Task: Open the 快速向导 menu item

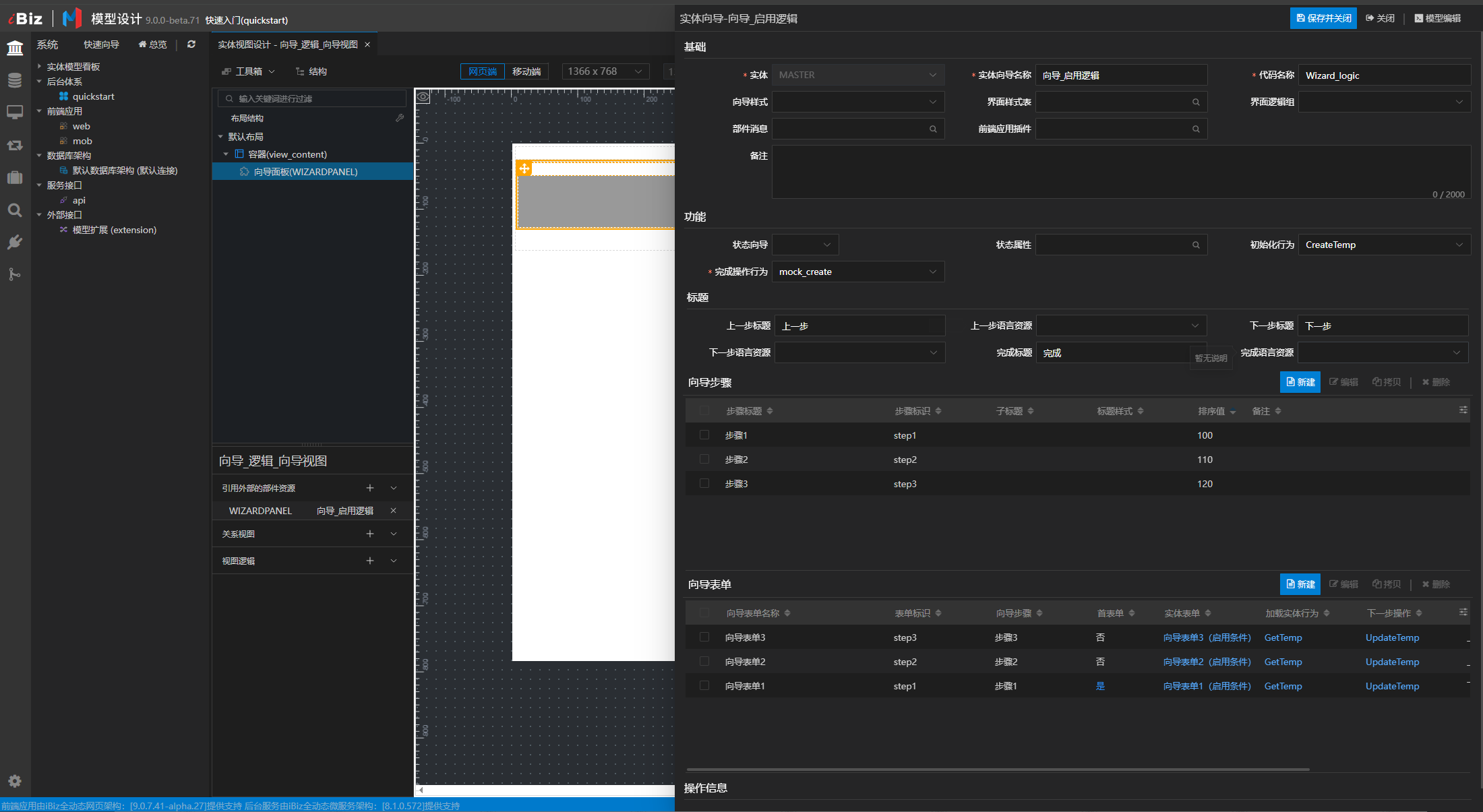Action: click(x=101, y=44)
